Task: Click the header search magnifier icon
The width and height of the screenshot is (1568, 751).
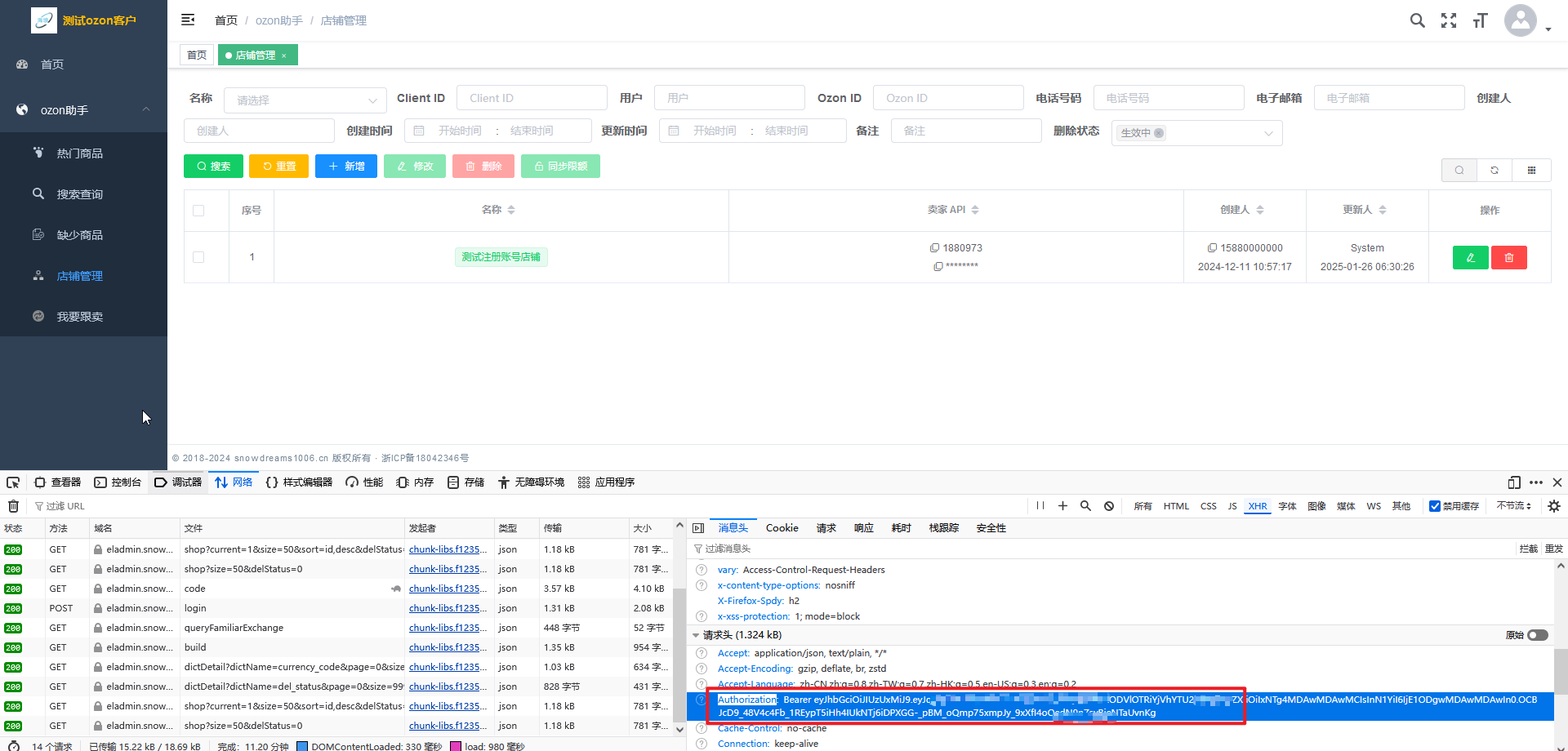Action: point(1417,20)
